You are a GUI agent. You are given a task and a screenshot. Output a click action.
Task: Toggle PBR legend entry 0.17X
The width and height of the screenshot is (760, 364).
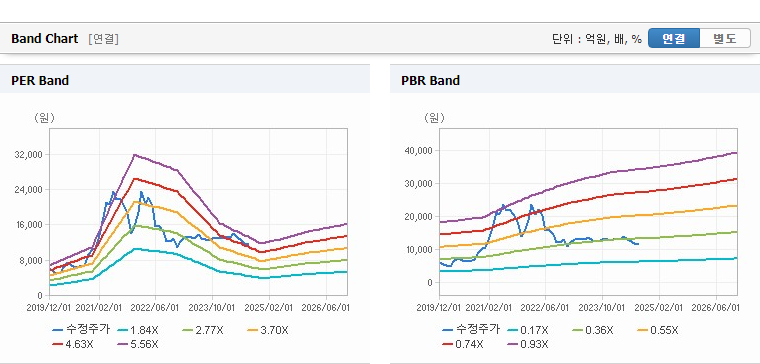click(x=528, y=331)
